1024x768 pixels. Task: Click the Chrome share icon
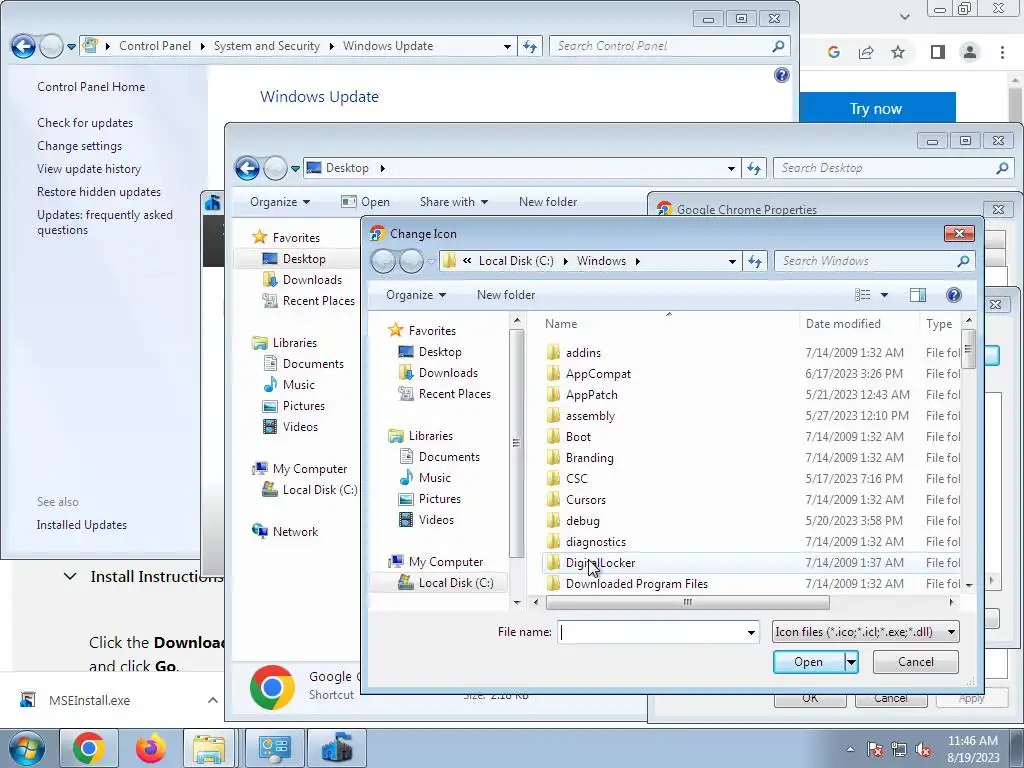[x=866, y=52]
